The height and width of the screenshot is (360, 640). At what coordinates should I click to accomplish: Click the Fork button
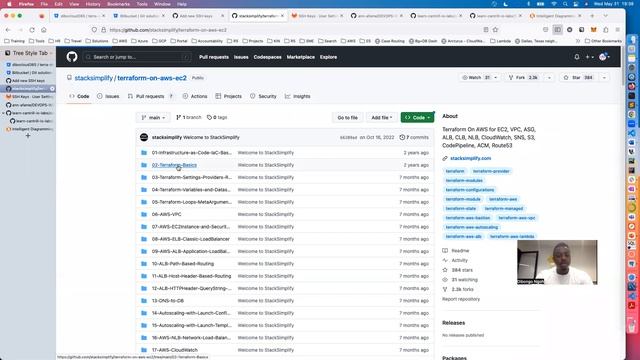coord(523,78)
